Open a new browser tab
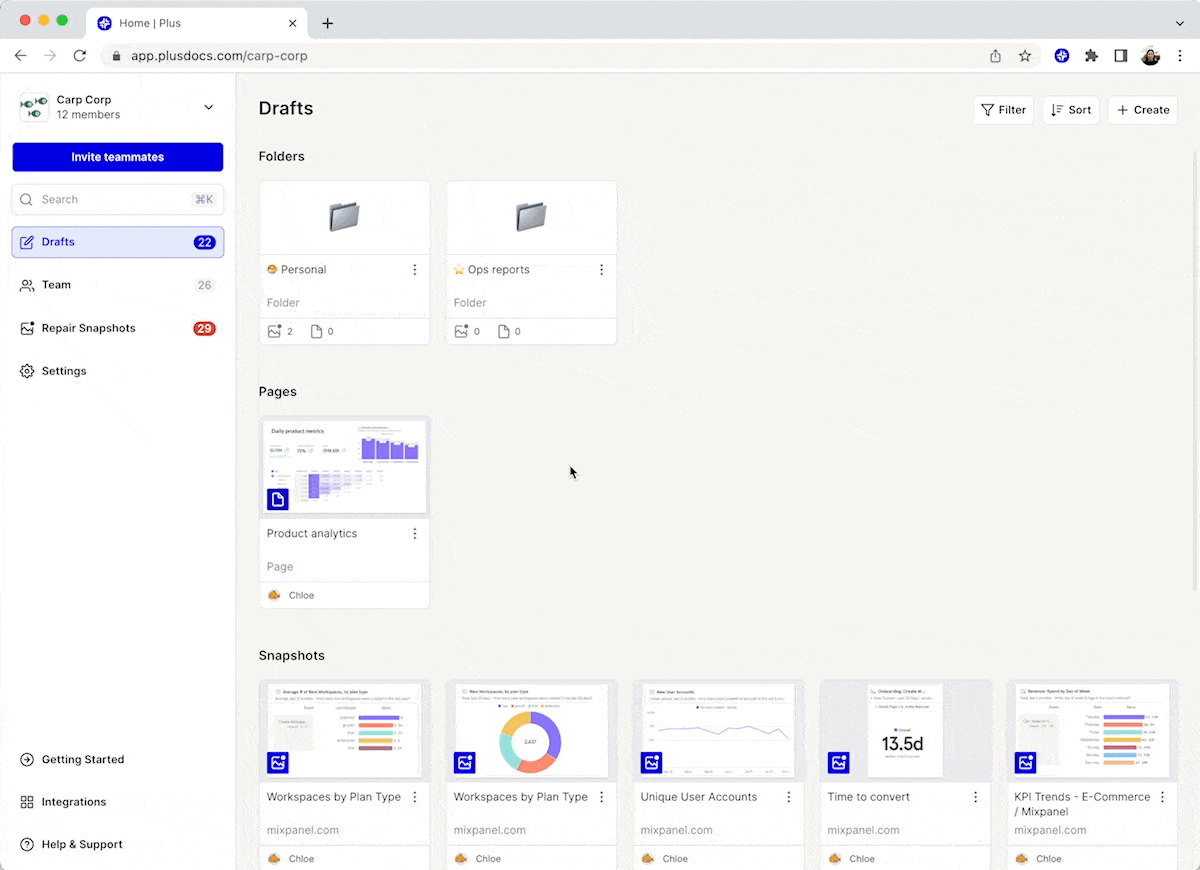The height and width of the screenshot is (870, 1200). tap(327, 23)
